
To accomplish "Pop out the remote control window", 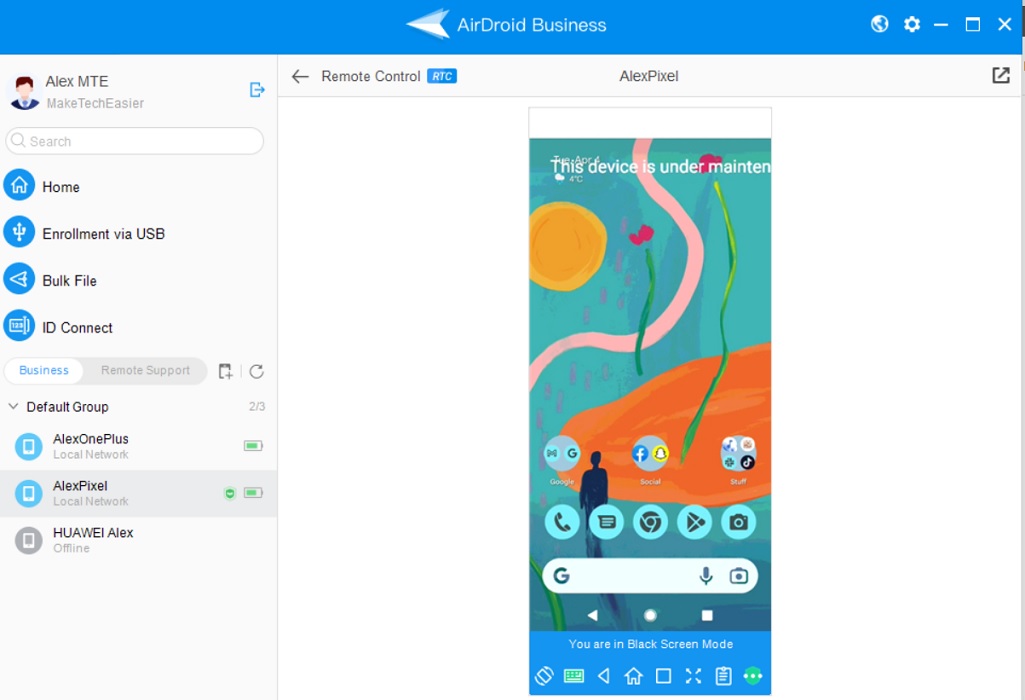I will pyautogui.click(x=1001, y=75).
